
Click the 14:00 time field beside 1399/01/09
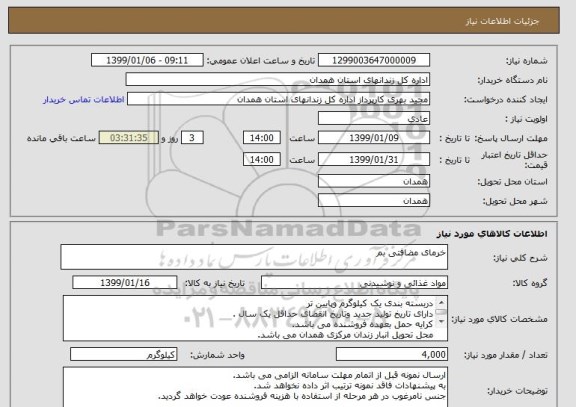pos(262,138)
